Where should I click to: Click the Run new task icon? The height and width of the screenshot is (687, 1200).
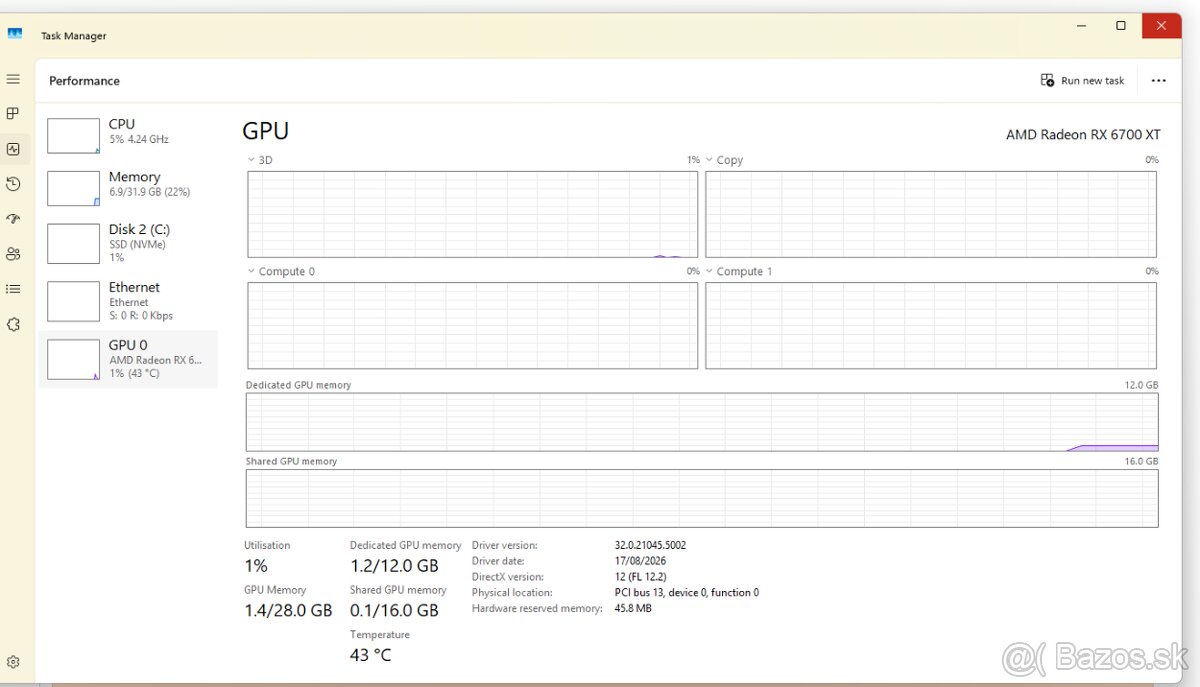pyautogui.click(x=1047, y=80)
